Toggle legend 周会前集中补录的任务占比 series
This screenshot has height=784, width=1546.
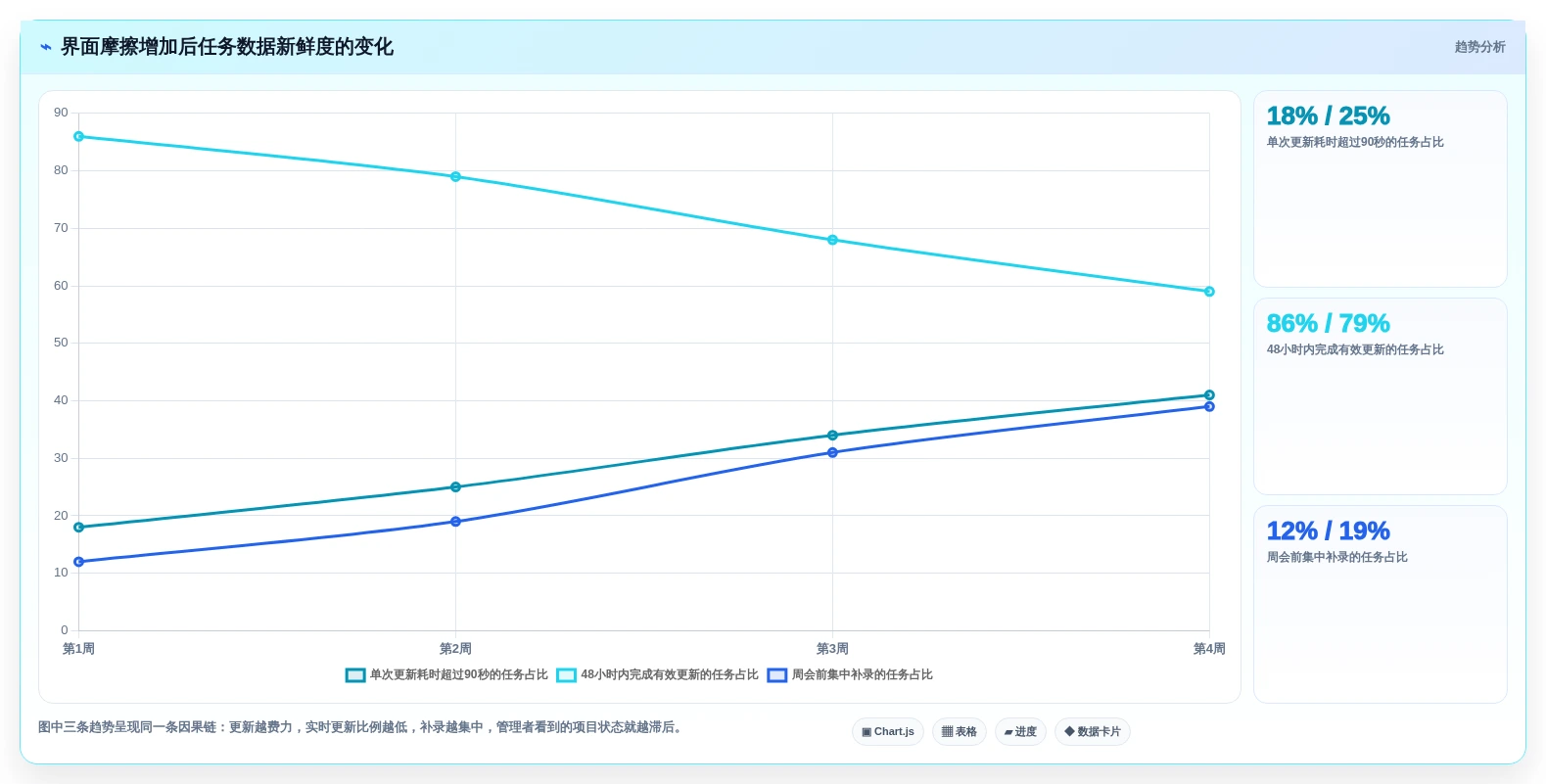coord(850,675)
